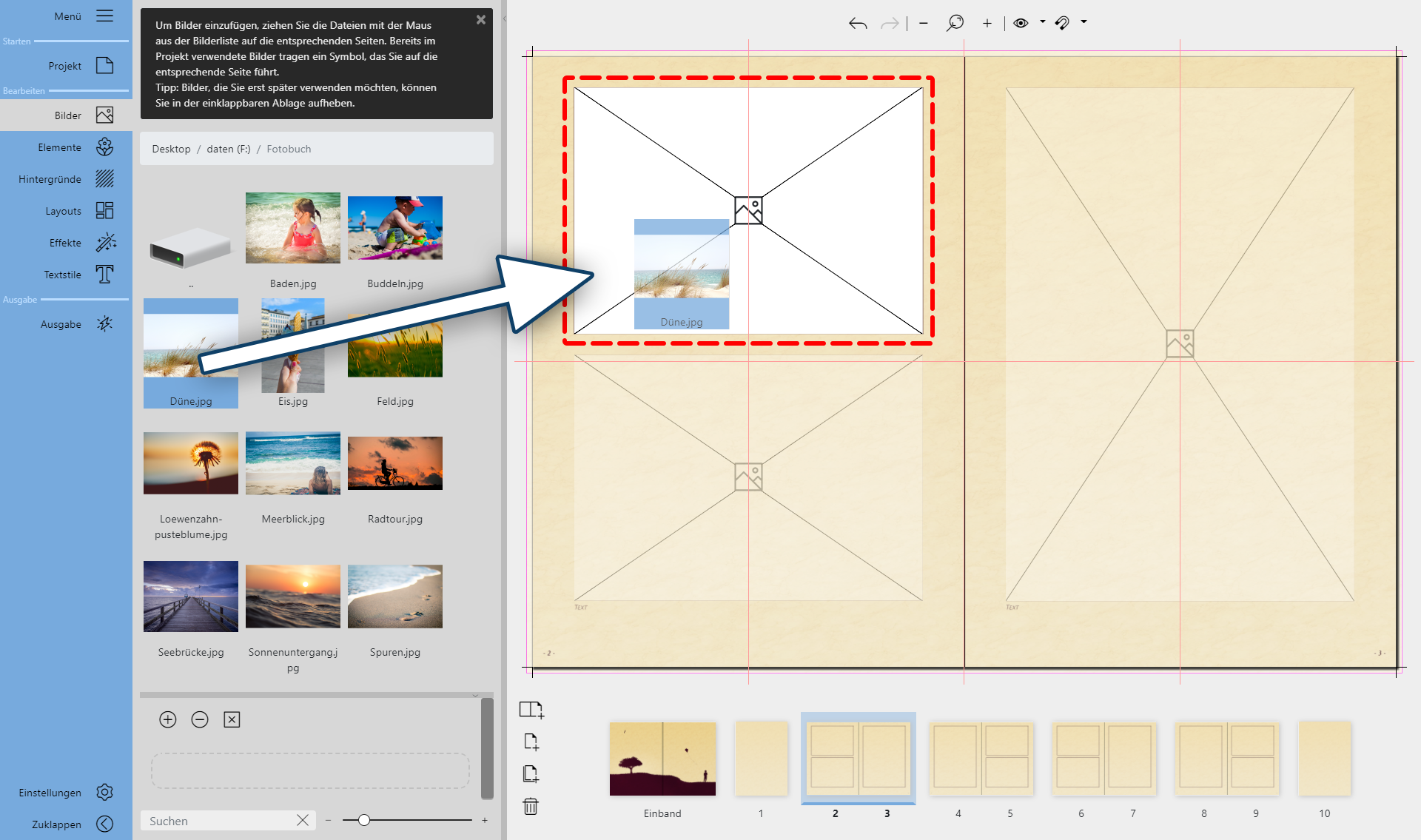The height and width of the screenshot is (840, 1421).
Task: Collapse the image tray with the chevron
Action: [x=475, y=696]
